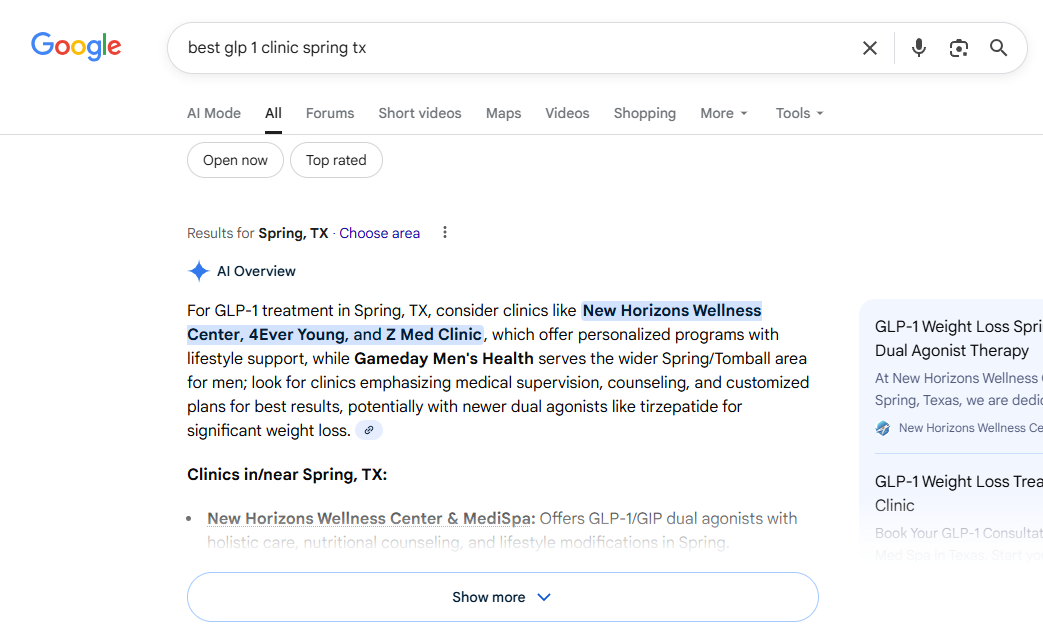Image resolution: width=1043 pixels, height=636 pixels.
Task: Toggle the Top rated filter chip
Action: (x=337, y=160)
